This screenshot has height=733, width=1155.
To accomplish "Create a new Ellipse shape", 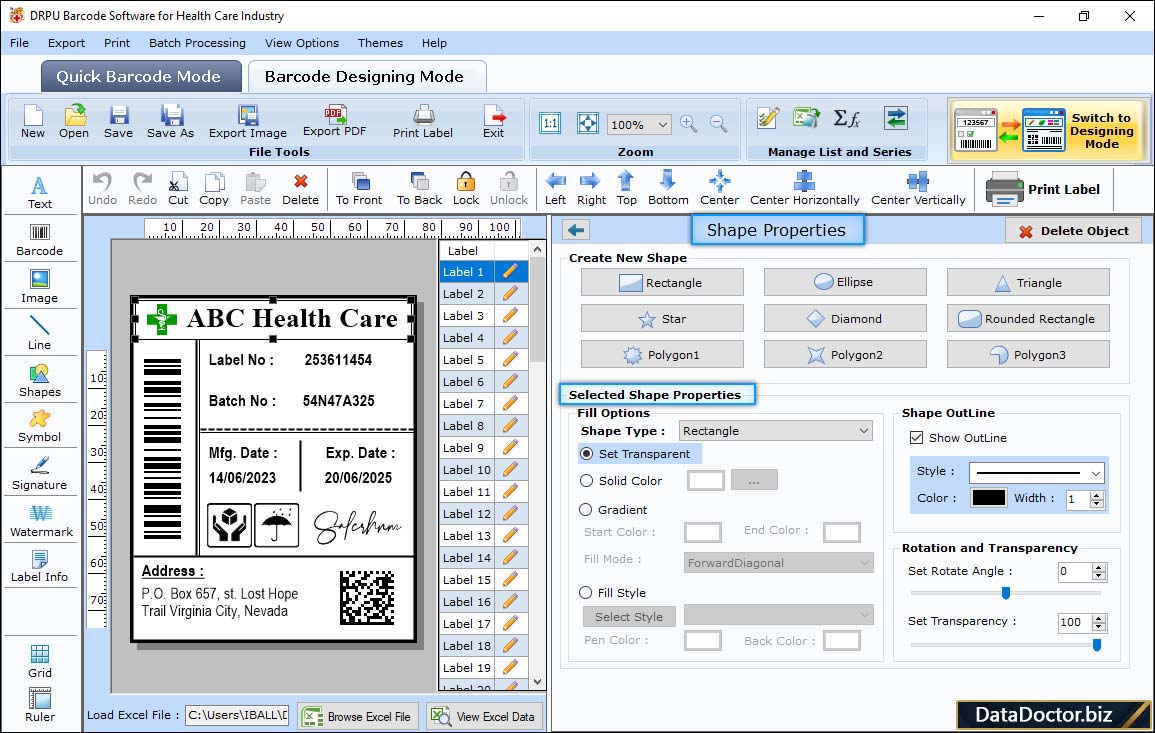I will [845, 282].
